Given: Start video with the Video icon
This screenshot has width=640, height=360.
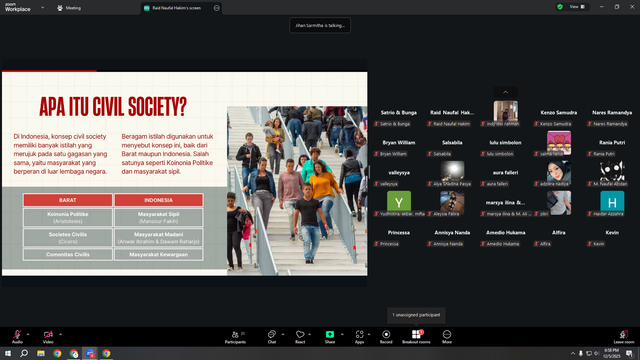Looking at the screenshot, I should click(x=48, y=334).
